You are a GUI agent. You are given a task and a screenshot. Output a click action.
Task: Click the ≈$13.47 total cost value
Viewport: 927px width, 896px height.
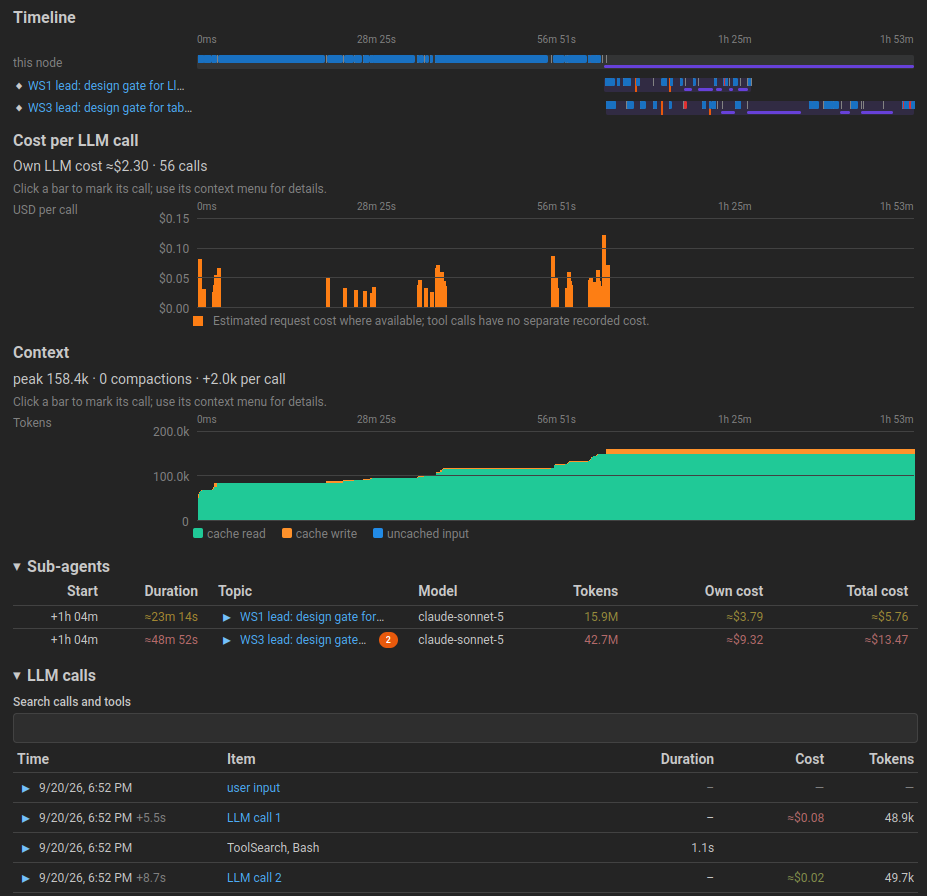point(886,639)
